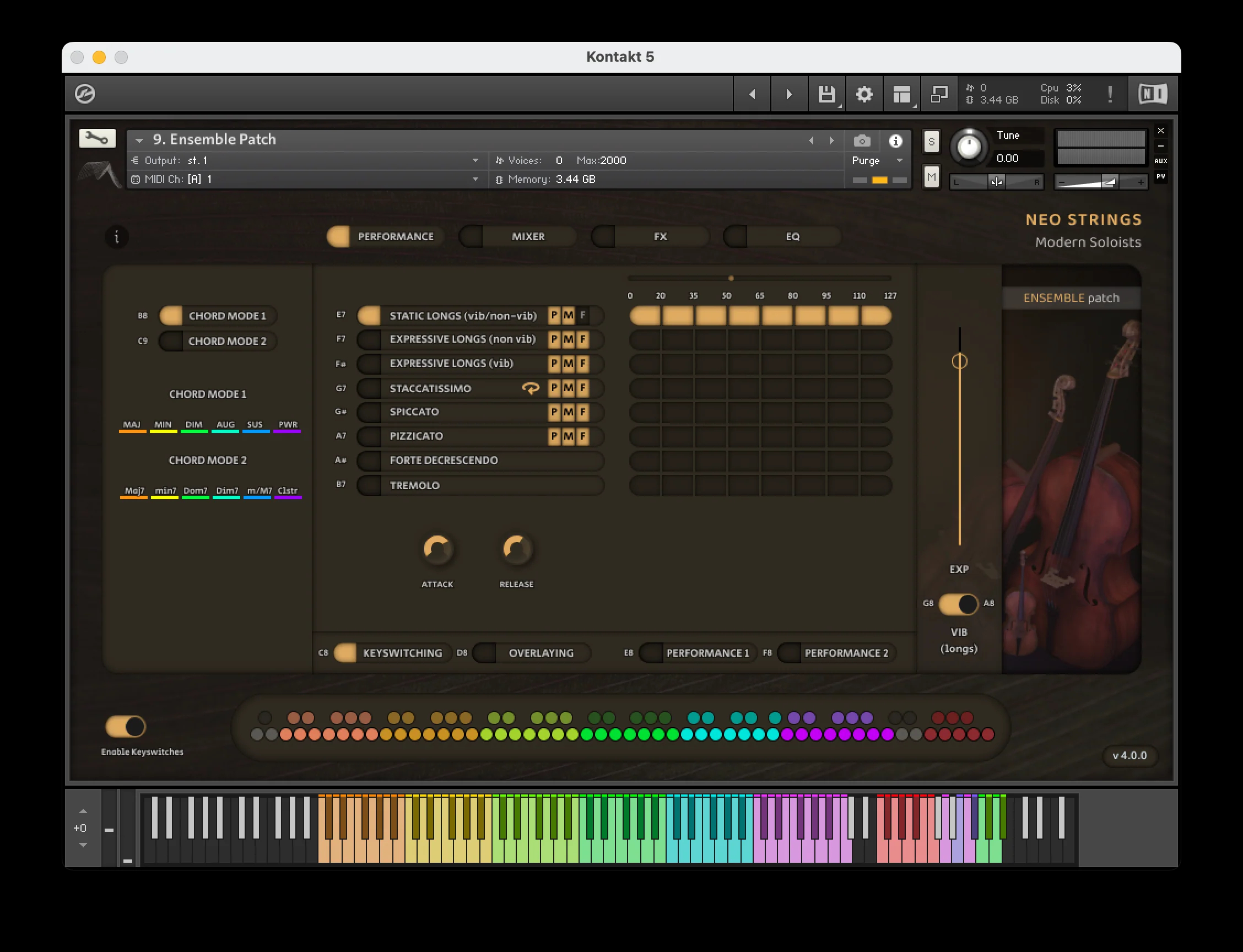The height and width of the screenshot is (952, 1243).
Task: Click the NI logo button
Action: pos(1153,94)
